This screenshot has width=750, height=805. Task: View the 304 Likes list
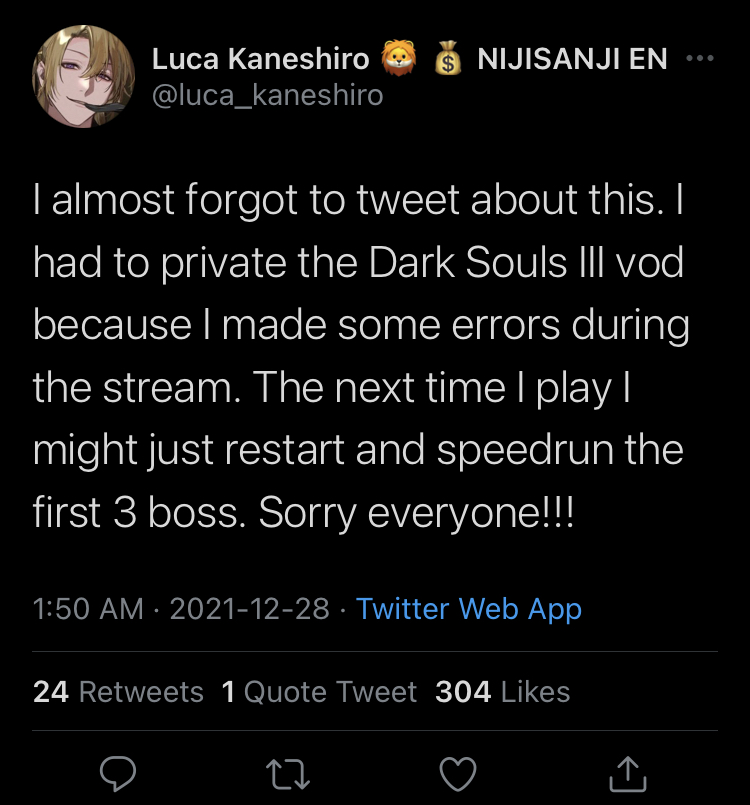pyautogui.click(x=502, y=692)
